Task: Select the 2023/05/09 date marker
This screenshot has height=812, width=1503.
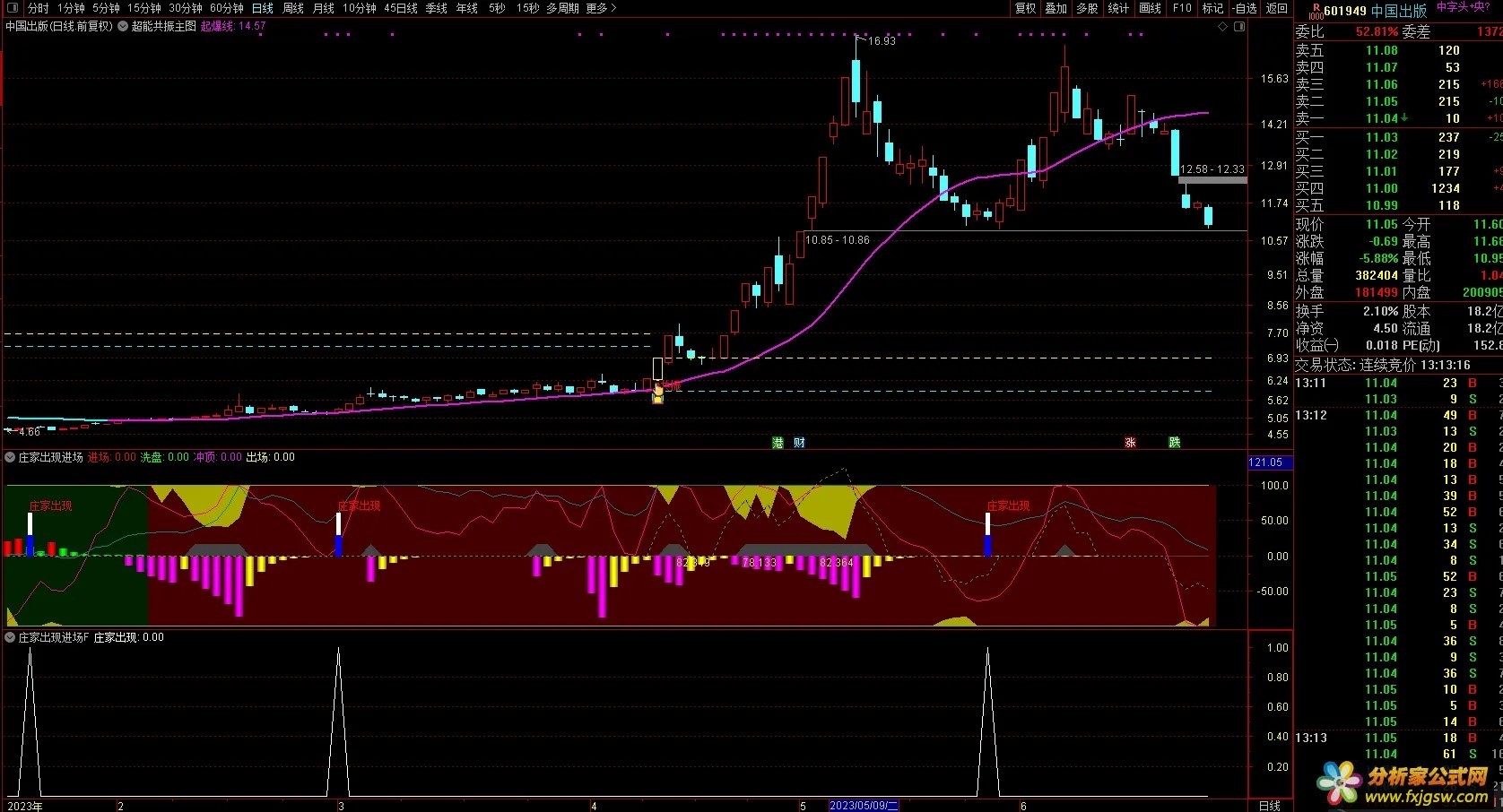Action: 864,806
